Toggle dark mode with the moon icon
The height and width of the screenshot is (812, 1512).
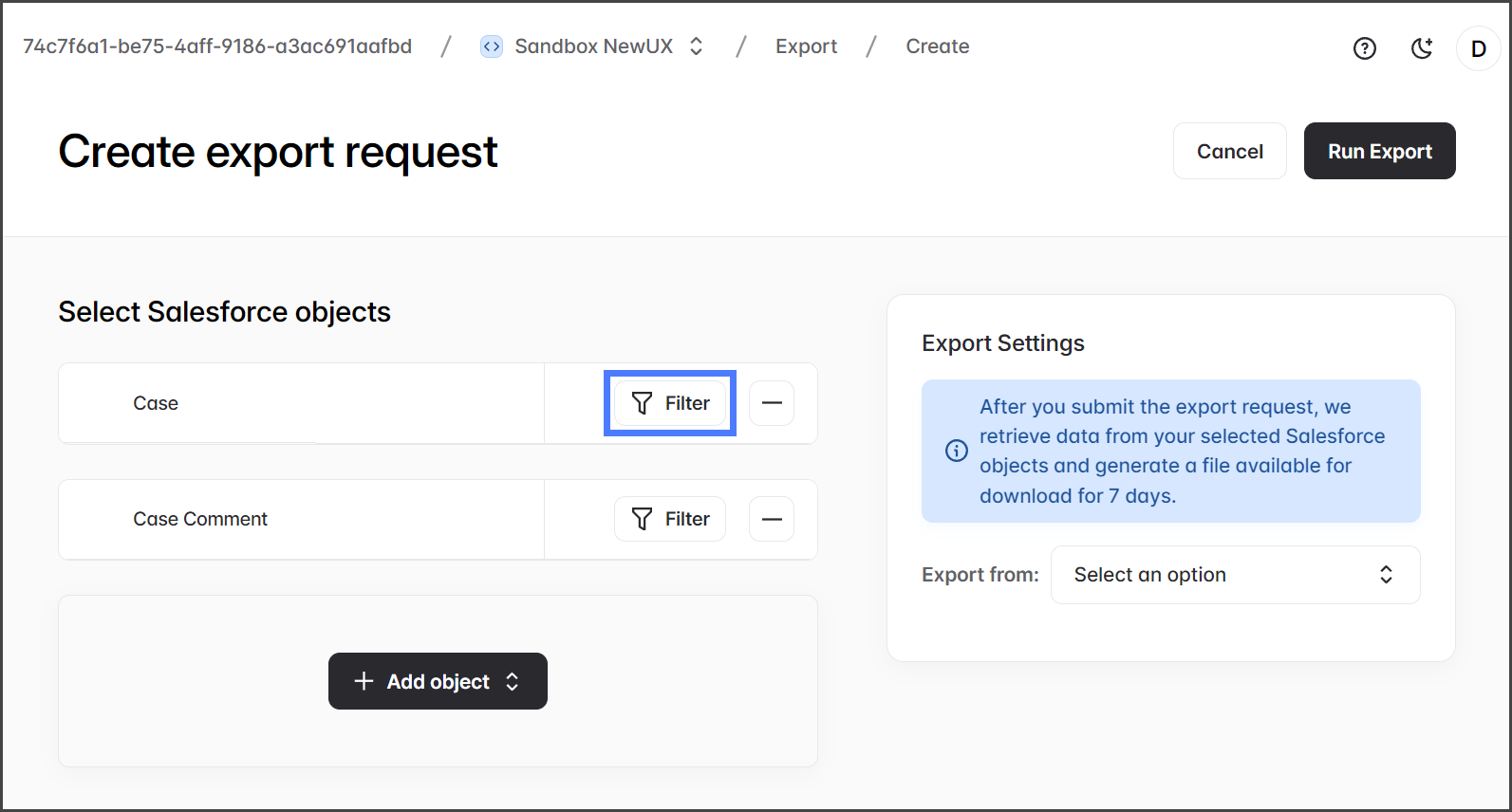(x=1421, y=48)
